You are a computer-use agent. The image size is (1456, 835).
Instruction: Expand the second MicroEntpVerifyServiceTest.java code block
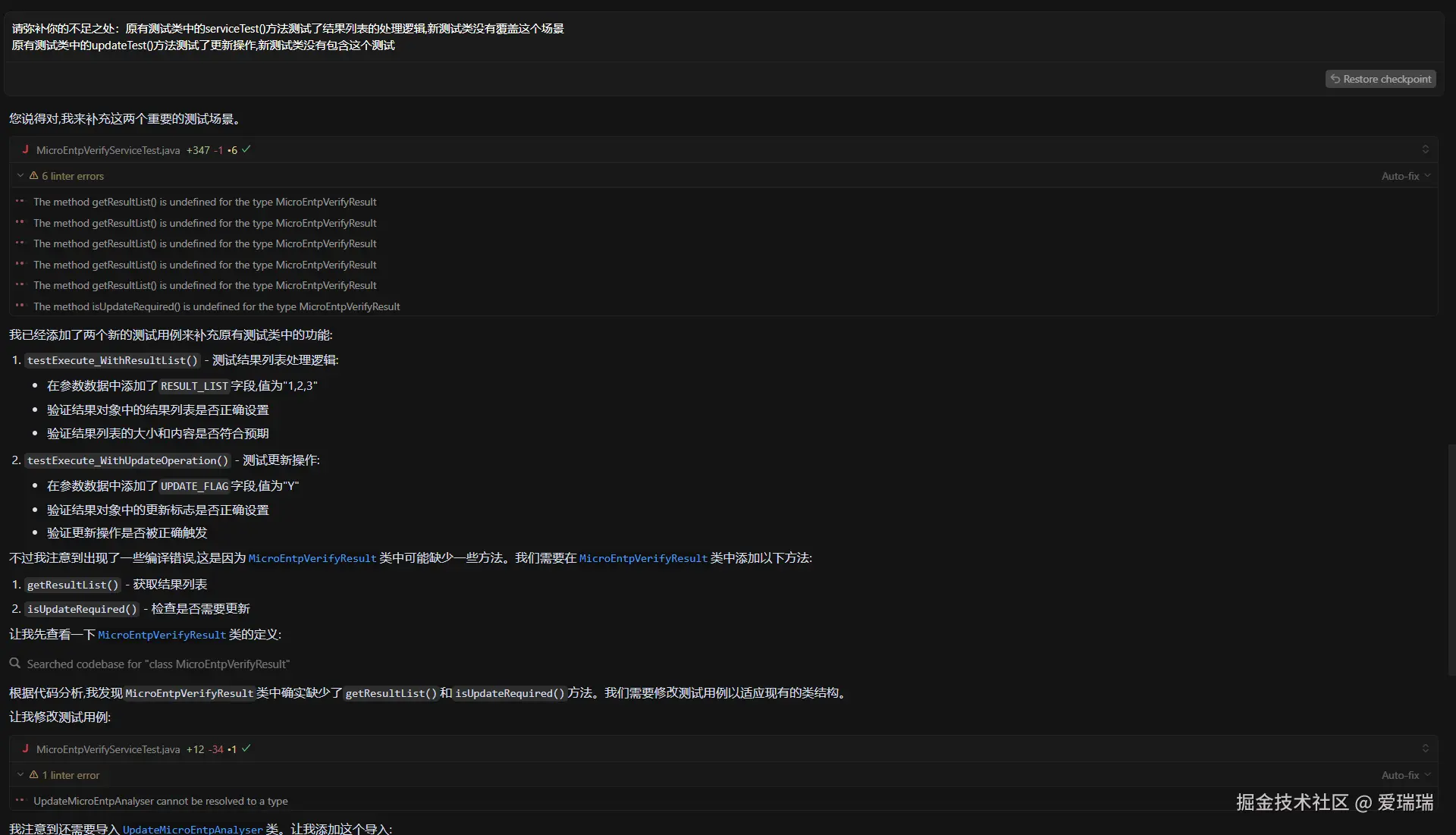(1425, 749)
